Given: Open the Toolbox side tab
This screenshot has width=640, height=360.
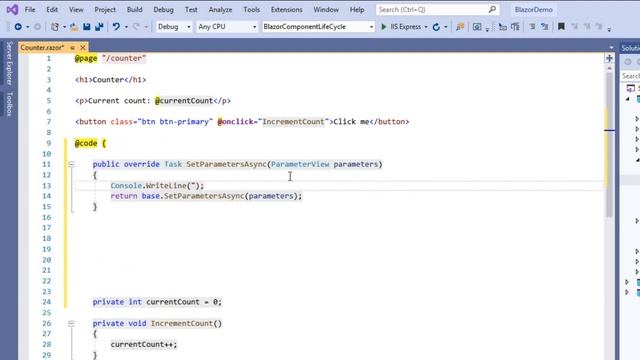Looking at the screenshot, I should tap(9, 104).
